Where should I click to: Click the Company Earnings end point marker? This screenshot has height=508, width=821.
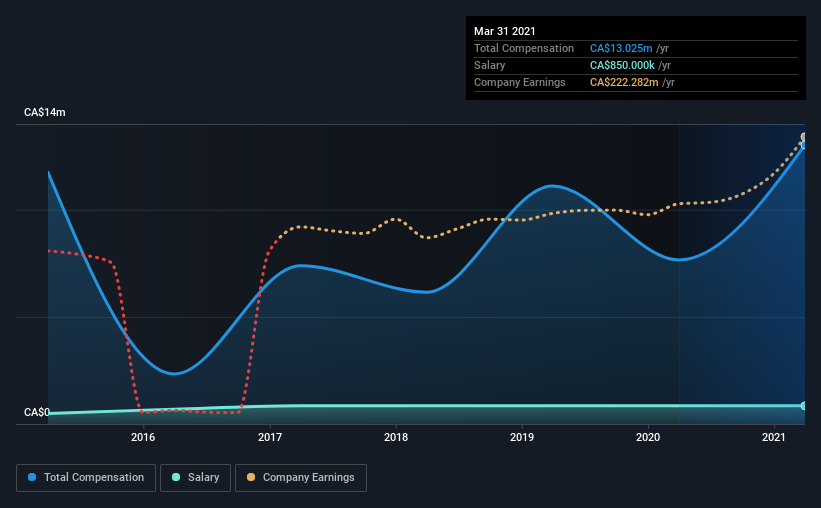click(x=804, y=137)
